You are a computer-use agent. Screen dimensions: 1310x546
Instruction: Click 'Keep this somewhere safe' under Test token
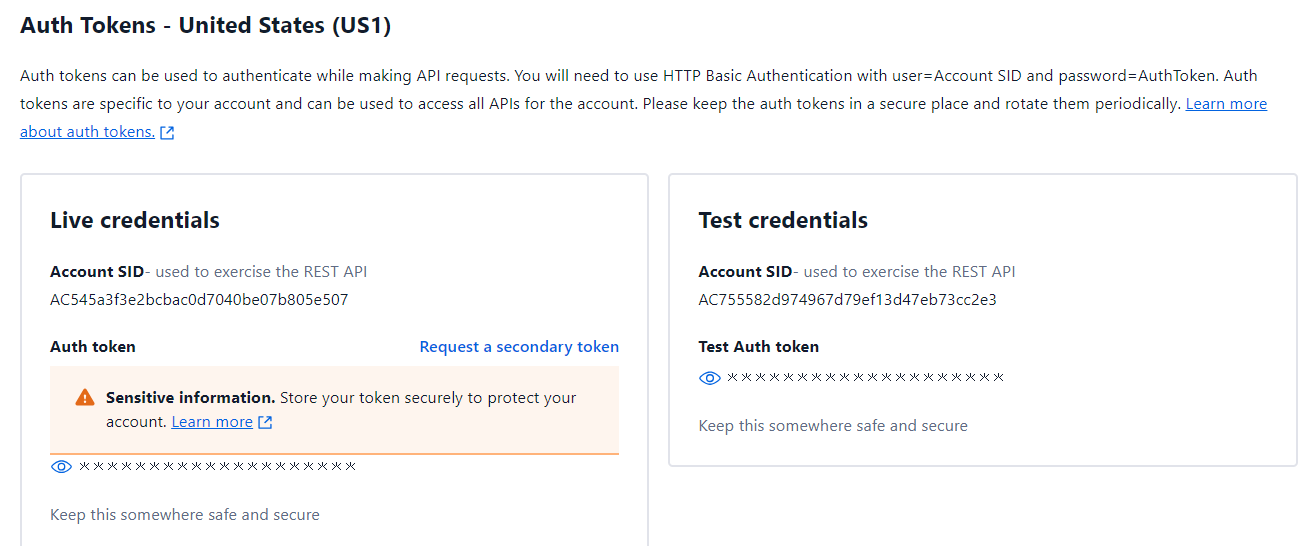(833, 426)
